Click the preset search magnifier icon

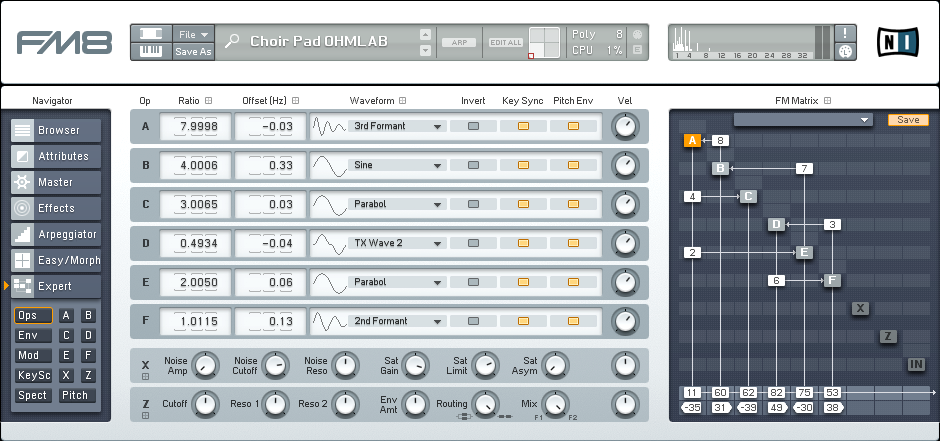click(232, 41)
